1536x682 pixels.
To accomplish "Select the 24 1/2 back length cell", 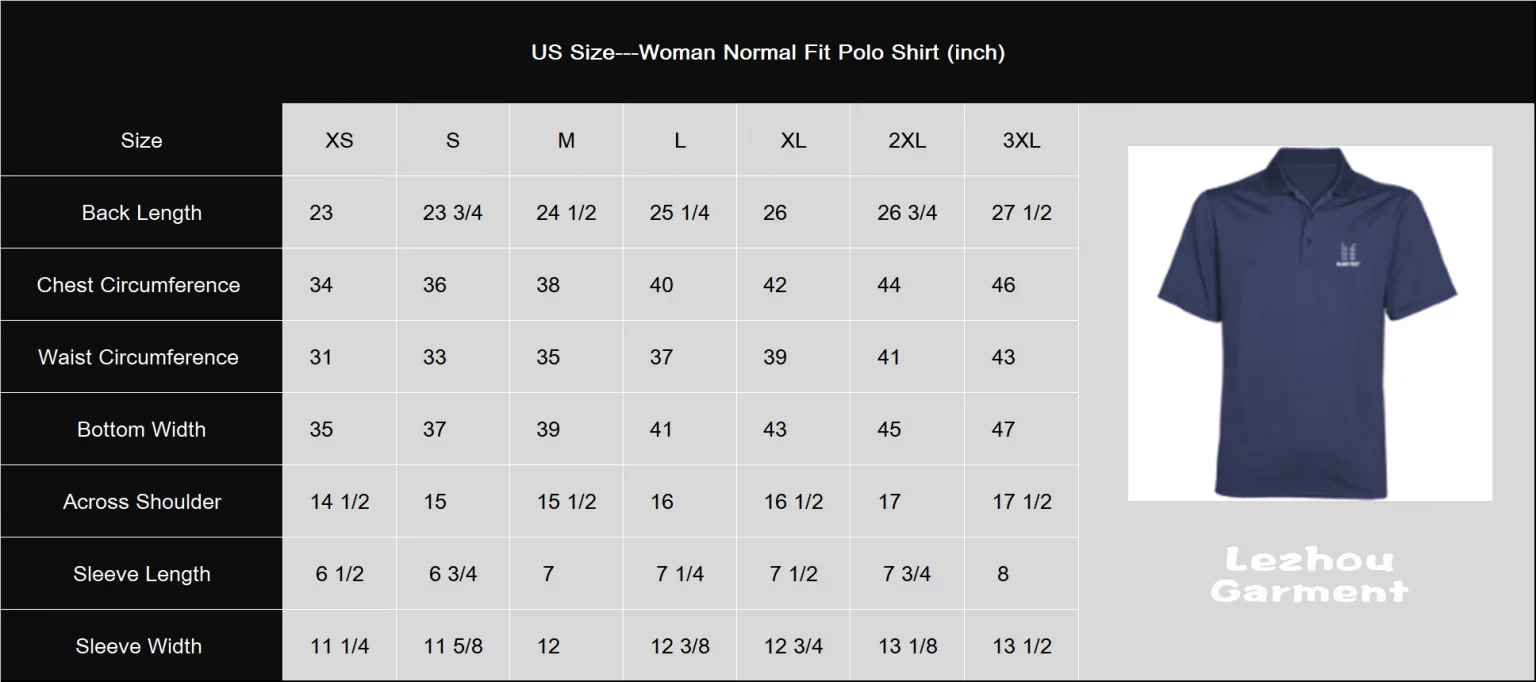I will point(566,213).
